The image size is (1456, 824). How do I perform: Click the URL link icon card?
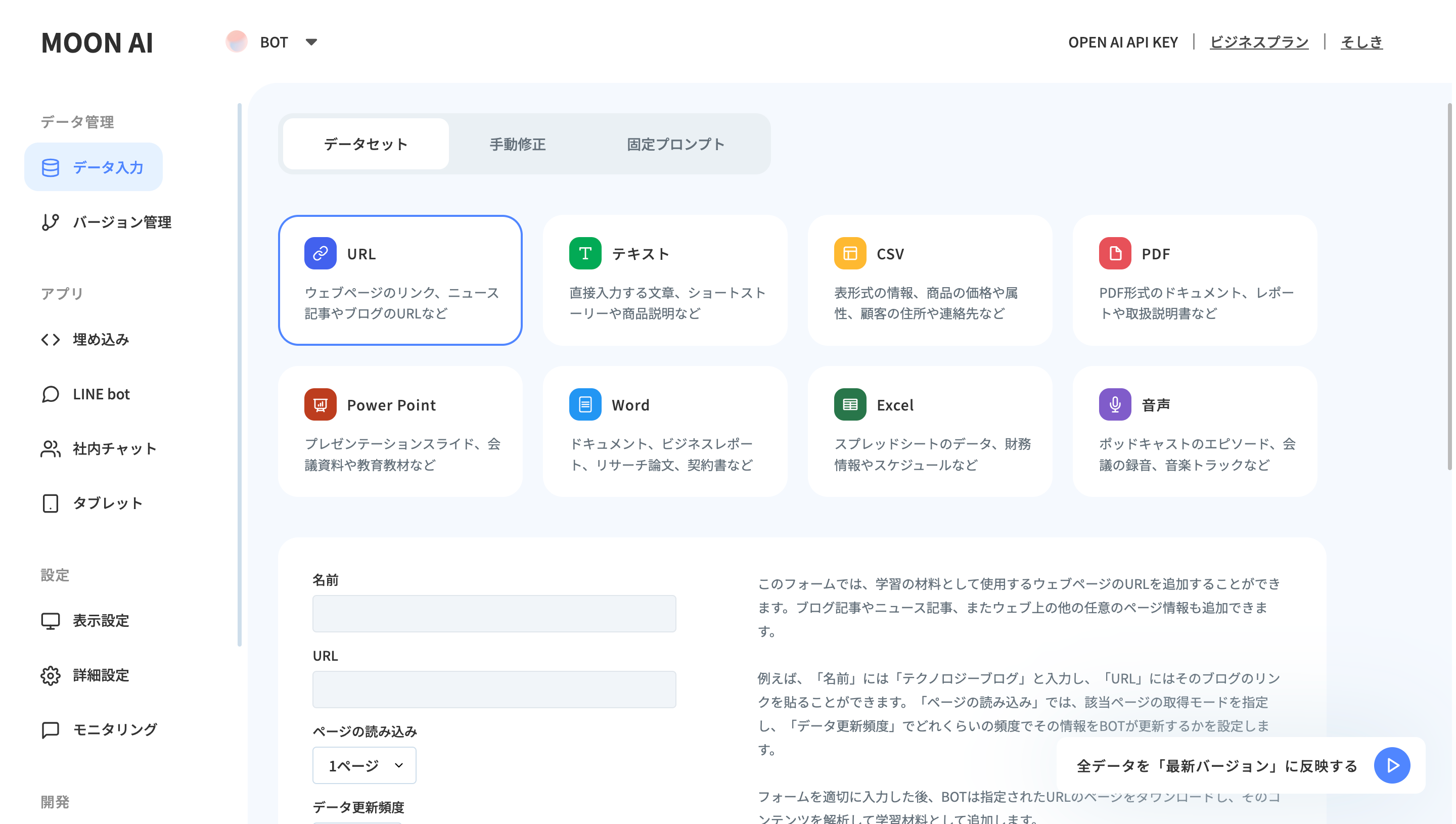tap(321, 254)
